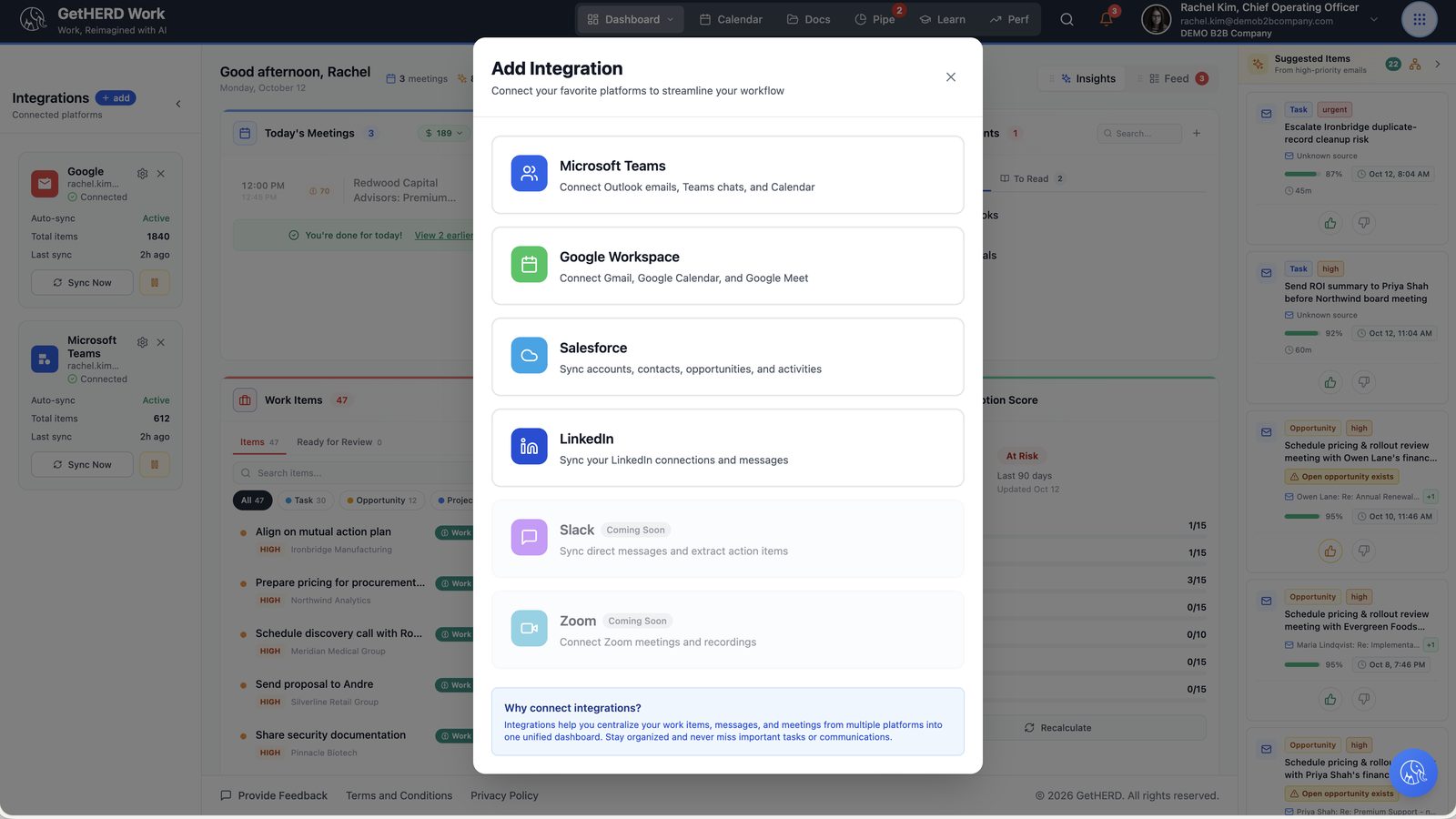Screen dimensions: 1456x819
Task: Open Google integration settings gear
Action: (142, 174)
